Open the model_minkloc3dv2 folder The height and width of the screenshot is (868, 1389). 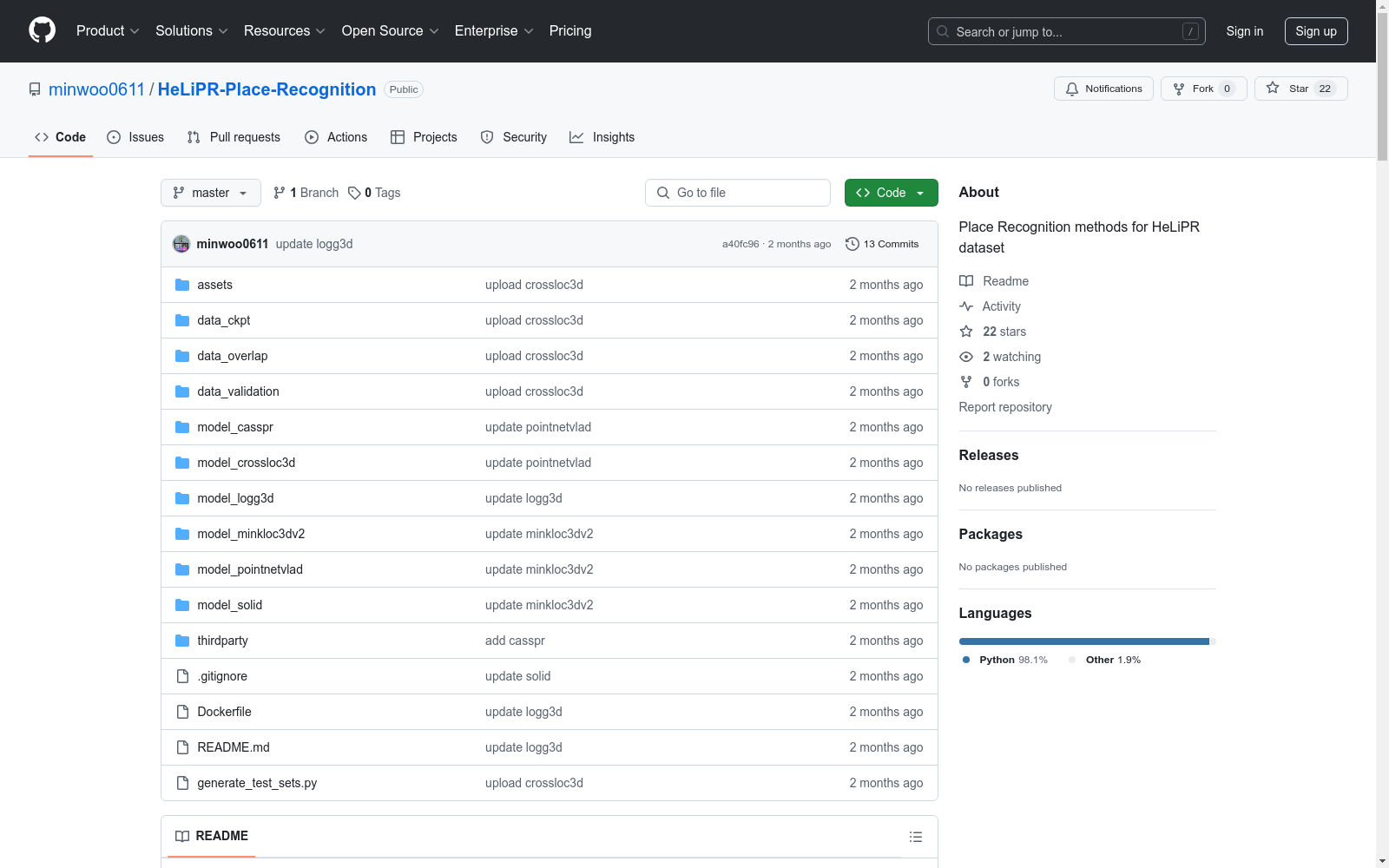point(251,534)
